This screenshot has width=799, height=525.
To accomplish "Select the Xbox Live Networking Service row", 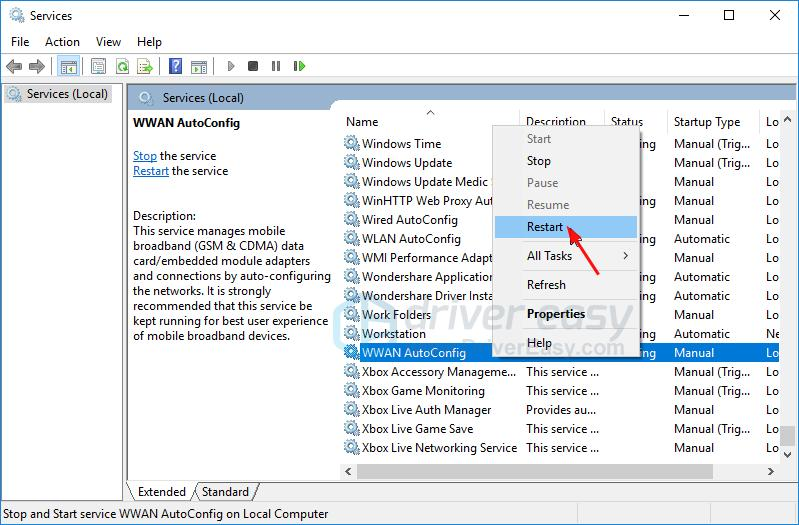I will point(560,448).
